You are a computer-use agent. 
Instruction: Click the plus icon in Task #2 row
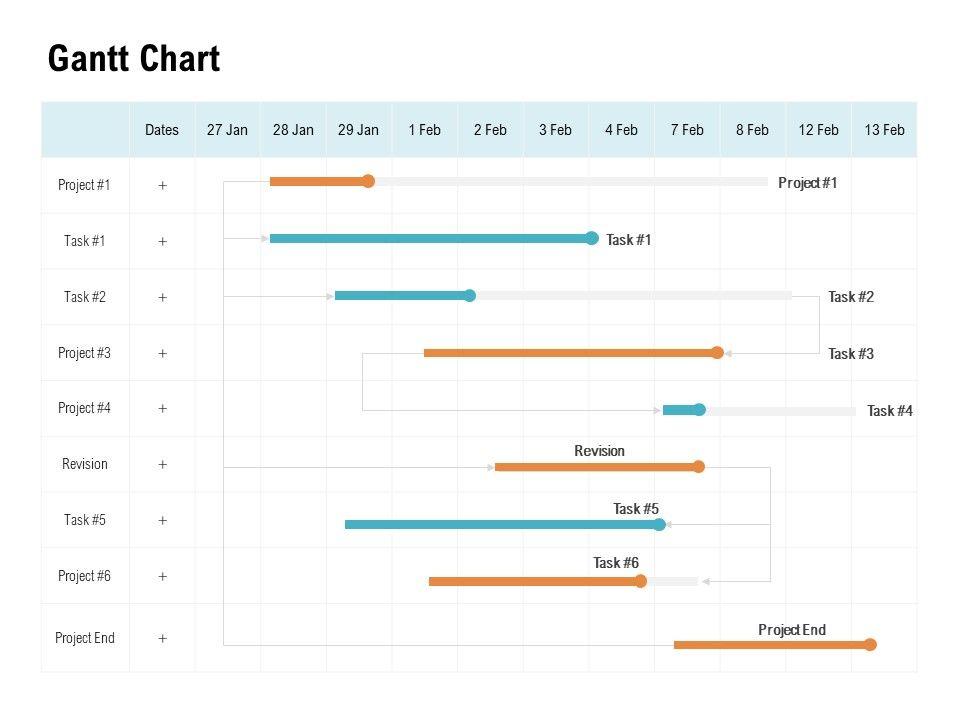tap(162, 297)
